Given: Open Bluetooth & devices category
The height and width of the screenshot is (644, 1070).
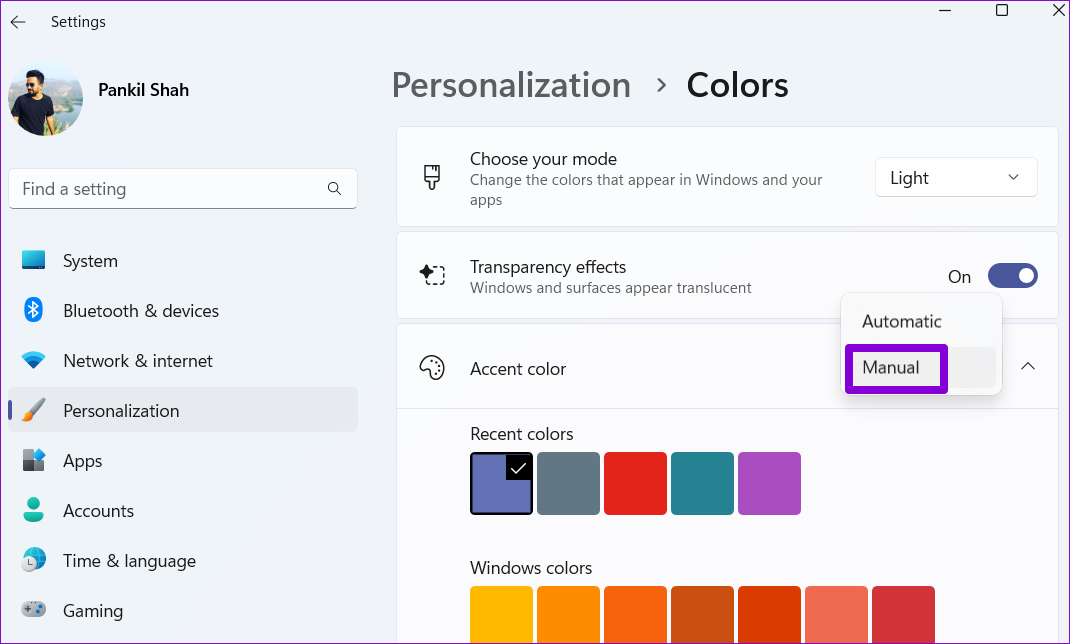Looking at the screenshot, I should point(183,310).
